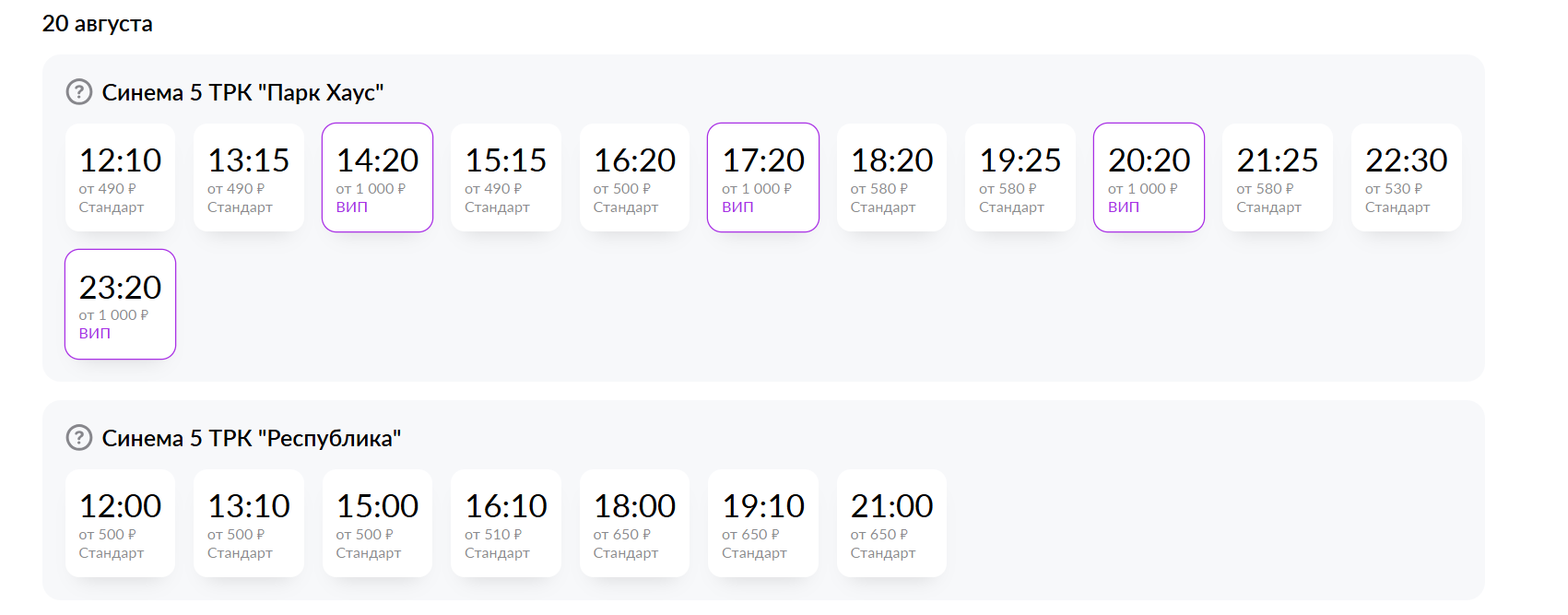Screen dimensions: 1568x615
Task: Pick the 17:20 ВИП session
Action: pos(763,178)
